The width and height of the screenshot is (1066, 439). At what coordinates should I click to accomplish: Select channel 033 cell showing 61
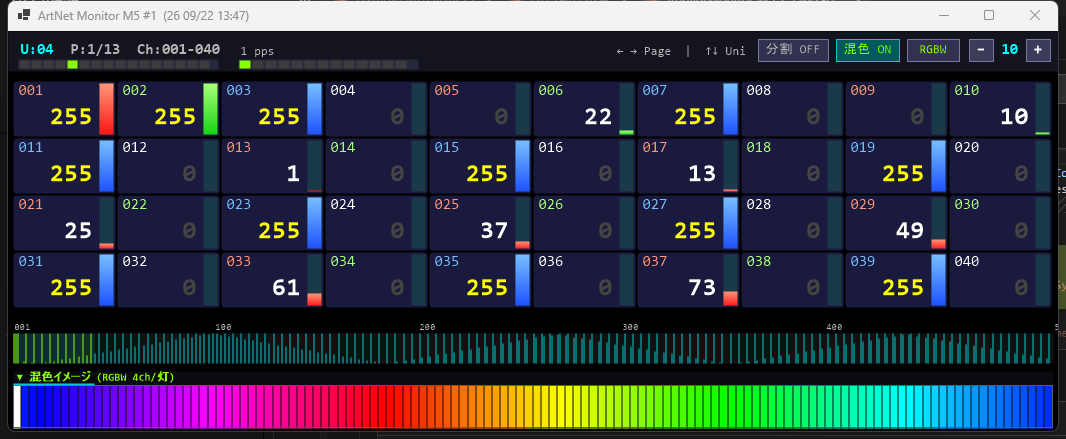(x=273, y=280)
